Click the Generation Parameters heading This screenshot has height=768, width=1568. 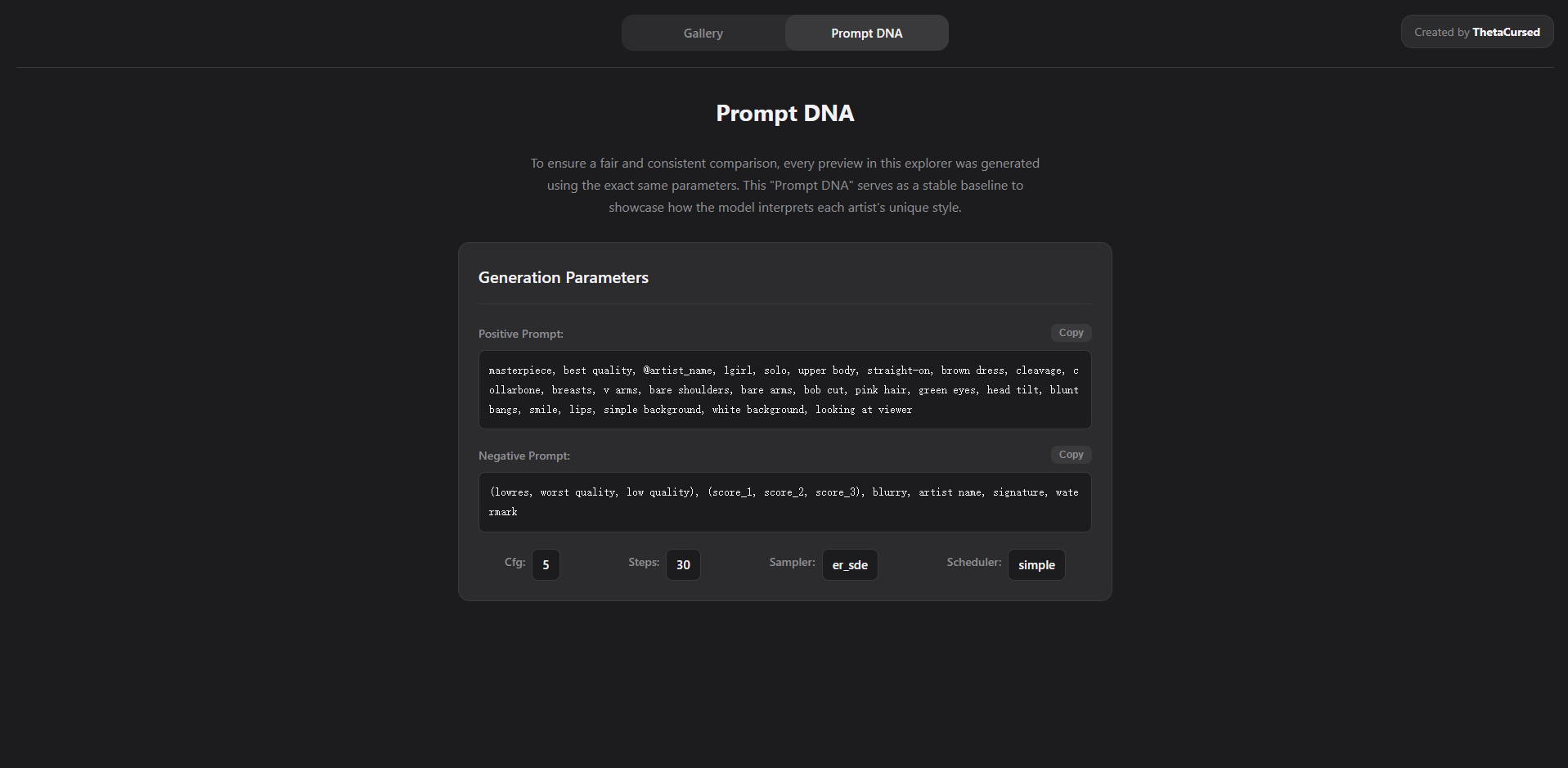click(564, 277)
